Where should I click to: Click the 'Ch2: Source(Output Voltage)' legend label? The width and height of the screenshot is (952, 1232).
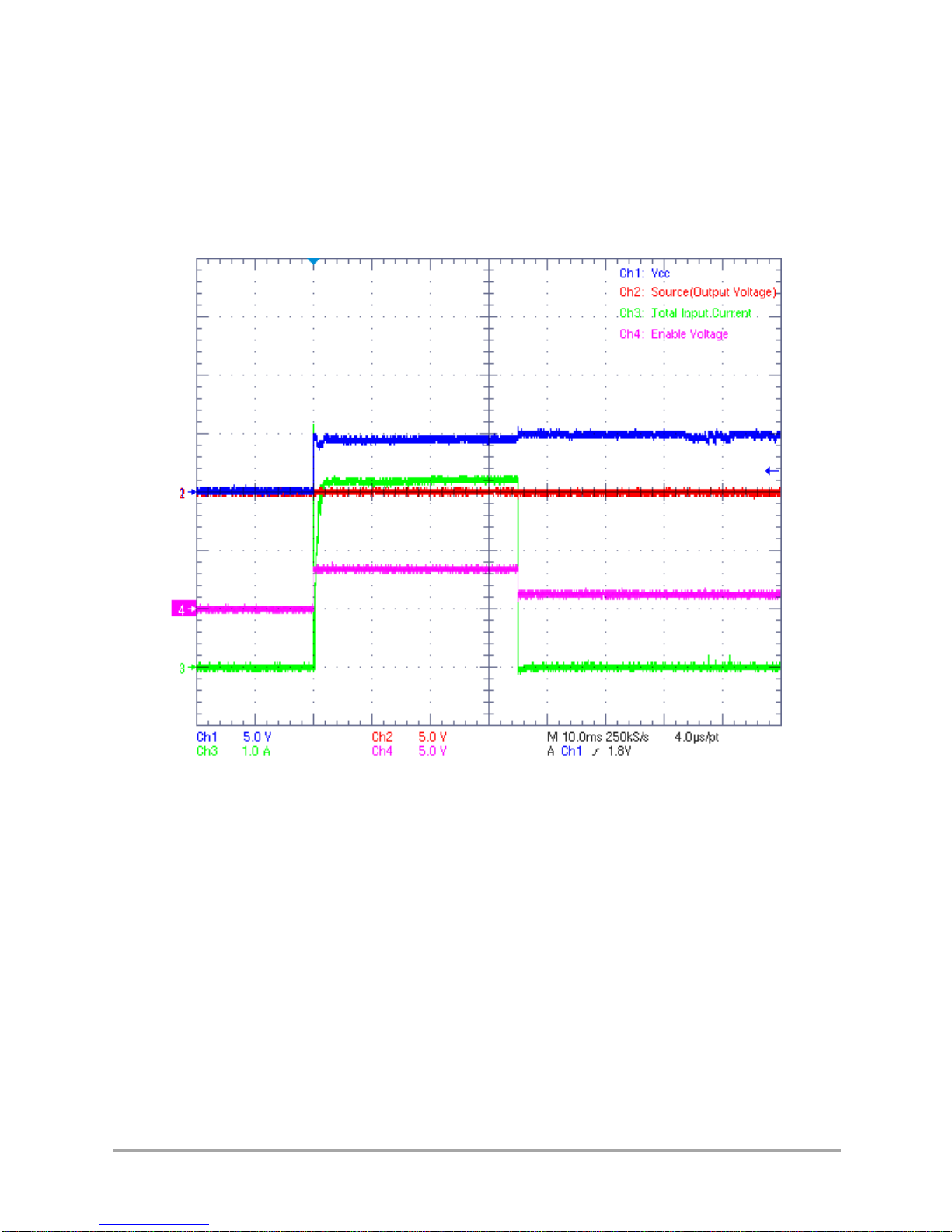pyautogui.click(x=698, y=292)
